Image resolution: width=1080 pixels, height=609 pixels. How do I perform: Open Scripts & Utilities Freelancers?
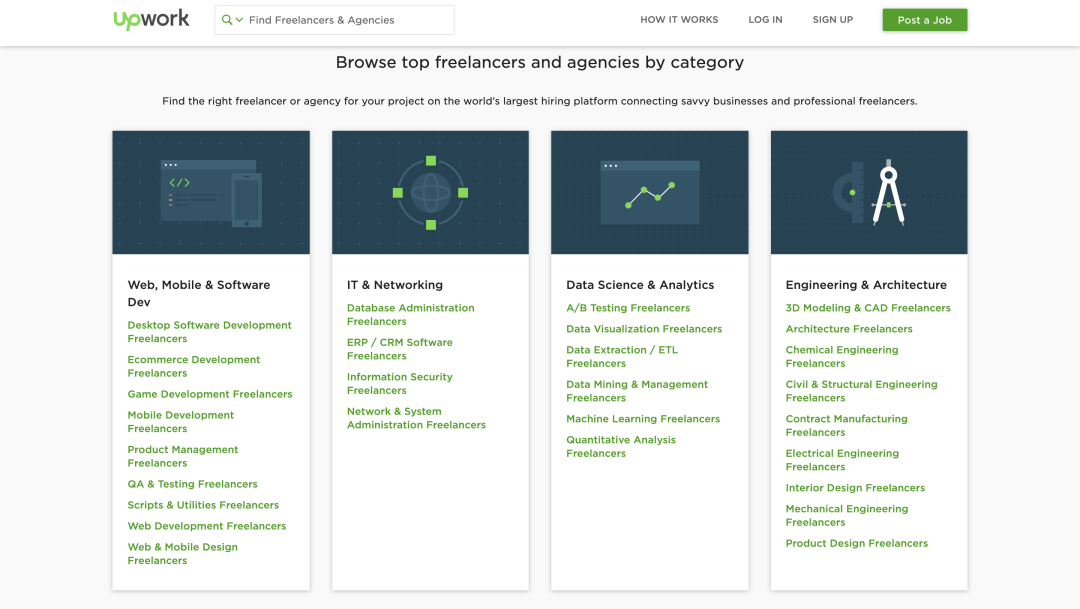pos(203,505)
